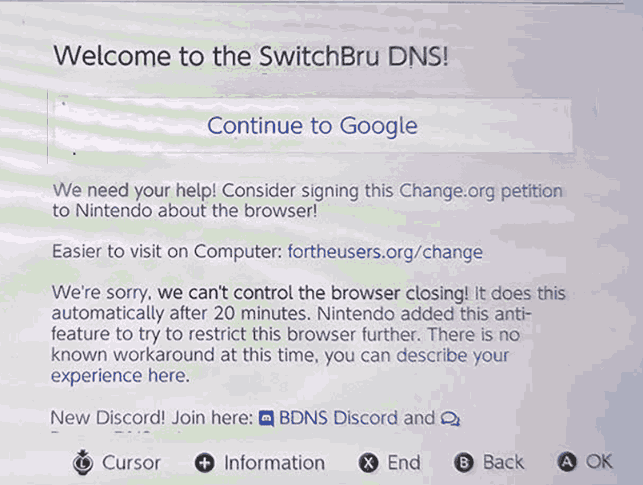
Task: Tap the B icon beside Back
Action: click(x=463, y=462)
